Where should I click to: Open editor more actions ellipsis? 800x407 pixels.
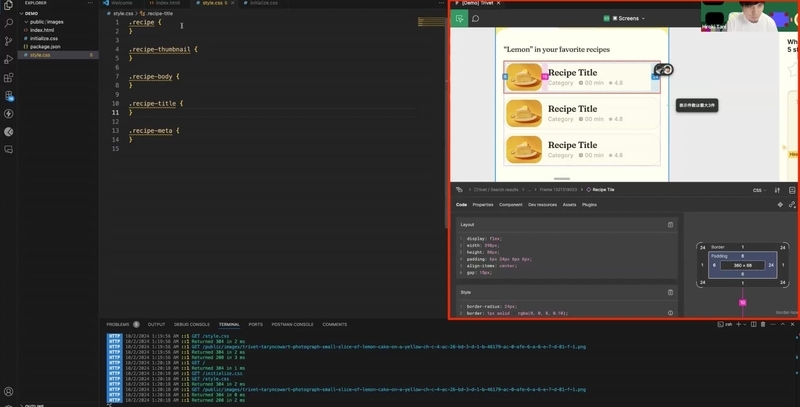coord(441,3)
